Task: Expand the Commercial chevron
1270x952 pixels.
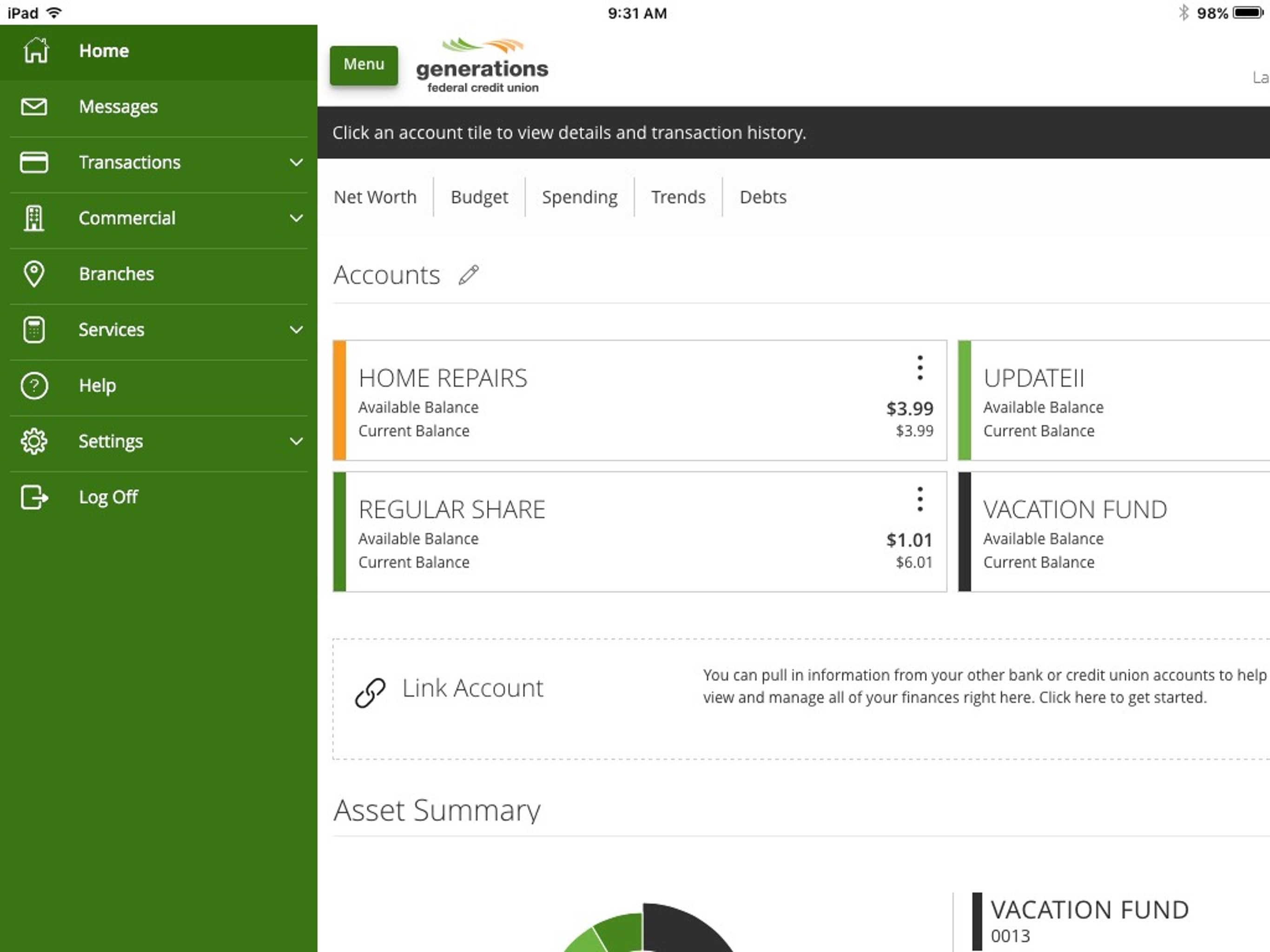Action: pos(296,218)
